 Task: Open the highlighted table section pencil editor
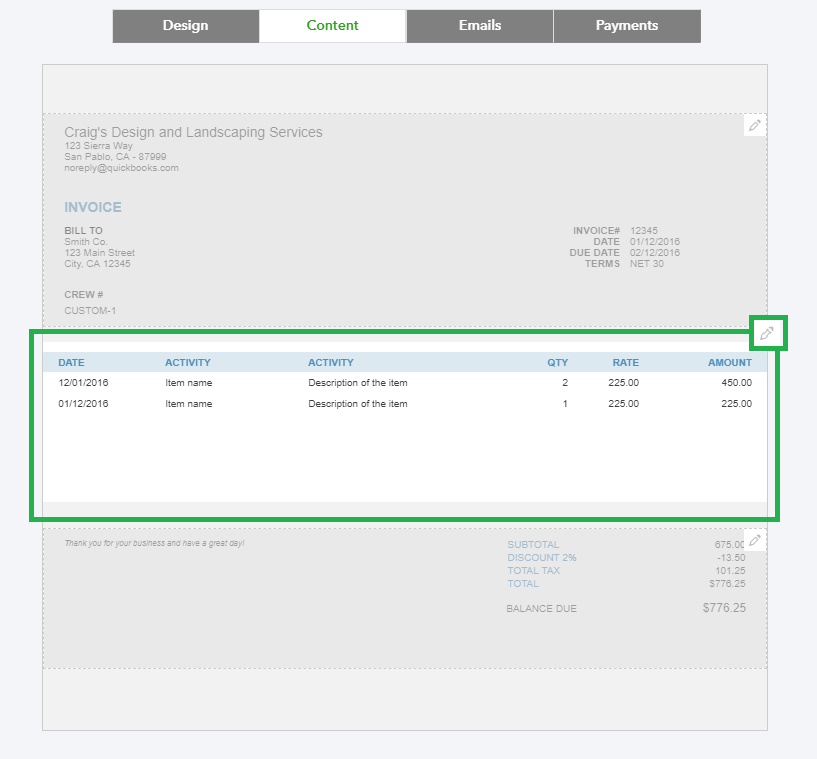pos(767,333)
